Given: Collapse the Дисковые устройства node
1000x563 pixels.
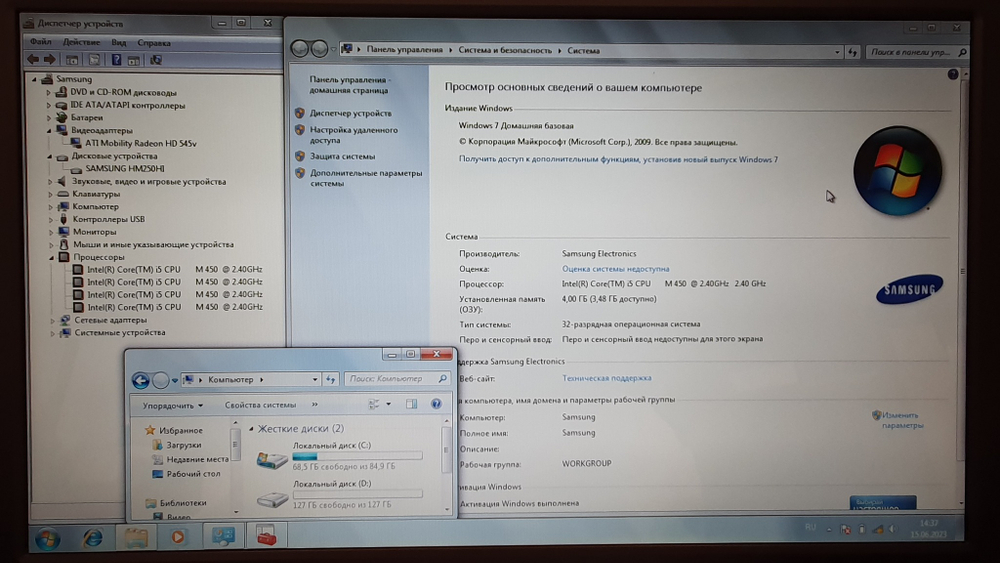Looking at the screenshot, I should pyautogui.click(x=50, y=156).
